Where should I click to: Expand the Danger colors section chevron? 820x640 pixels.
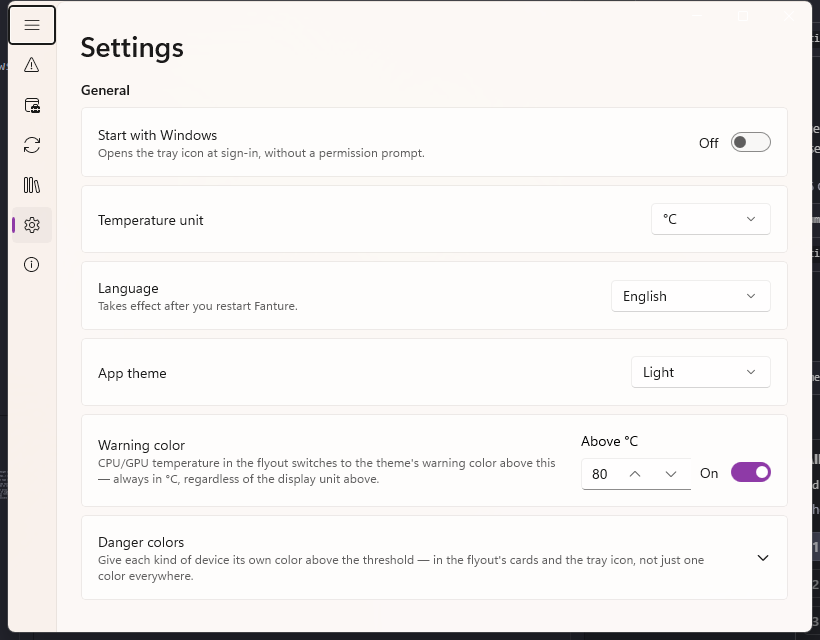[x=763, y=558]
